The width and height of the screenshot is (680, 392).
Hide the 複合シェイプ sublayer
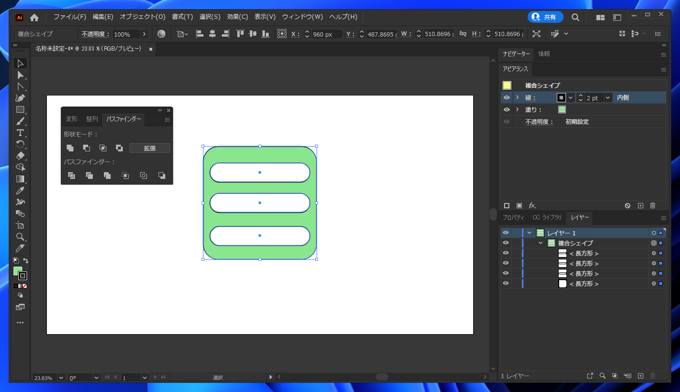point(506,243)
